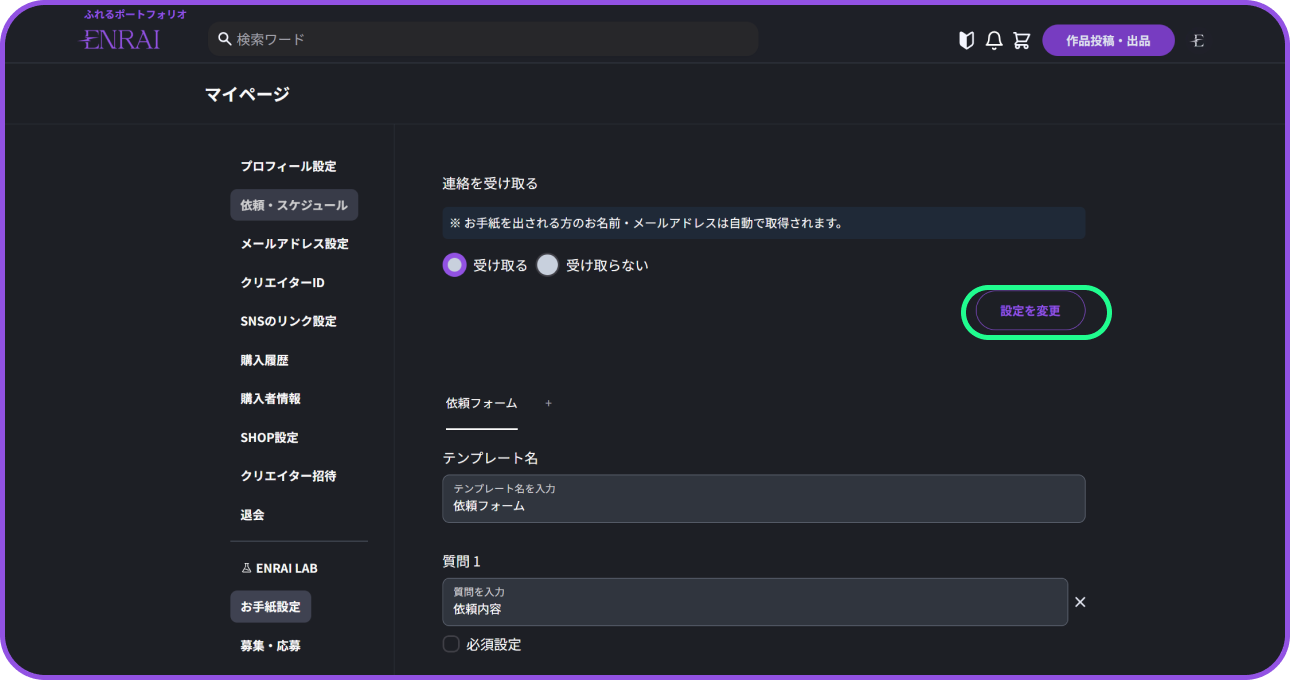
Task: Open the shopping cart
Action: [x=1021, y=40]
